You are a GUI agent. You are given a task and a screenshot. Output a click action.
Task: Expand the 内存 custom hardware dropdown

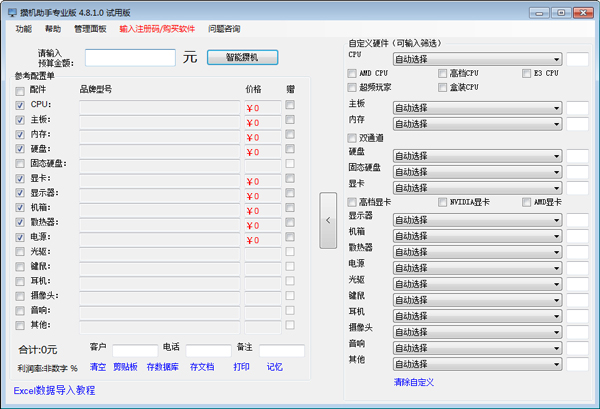coord(478,124)
